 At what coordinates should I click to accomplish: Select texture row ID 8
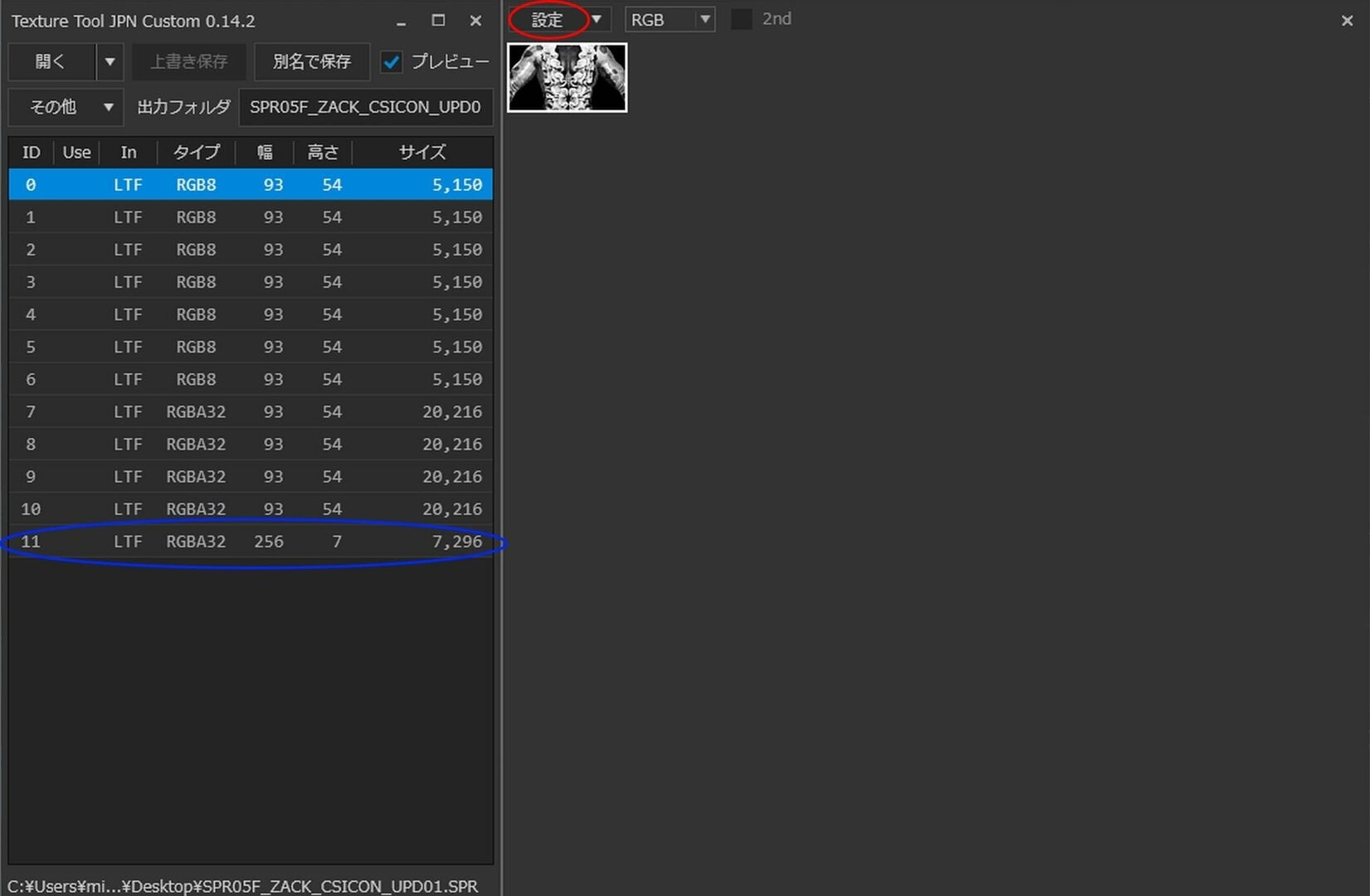(251, 443)
